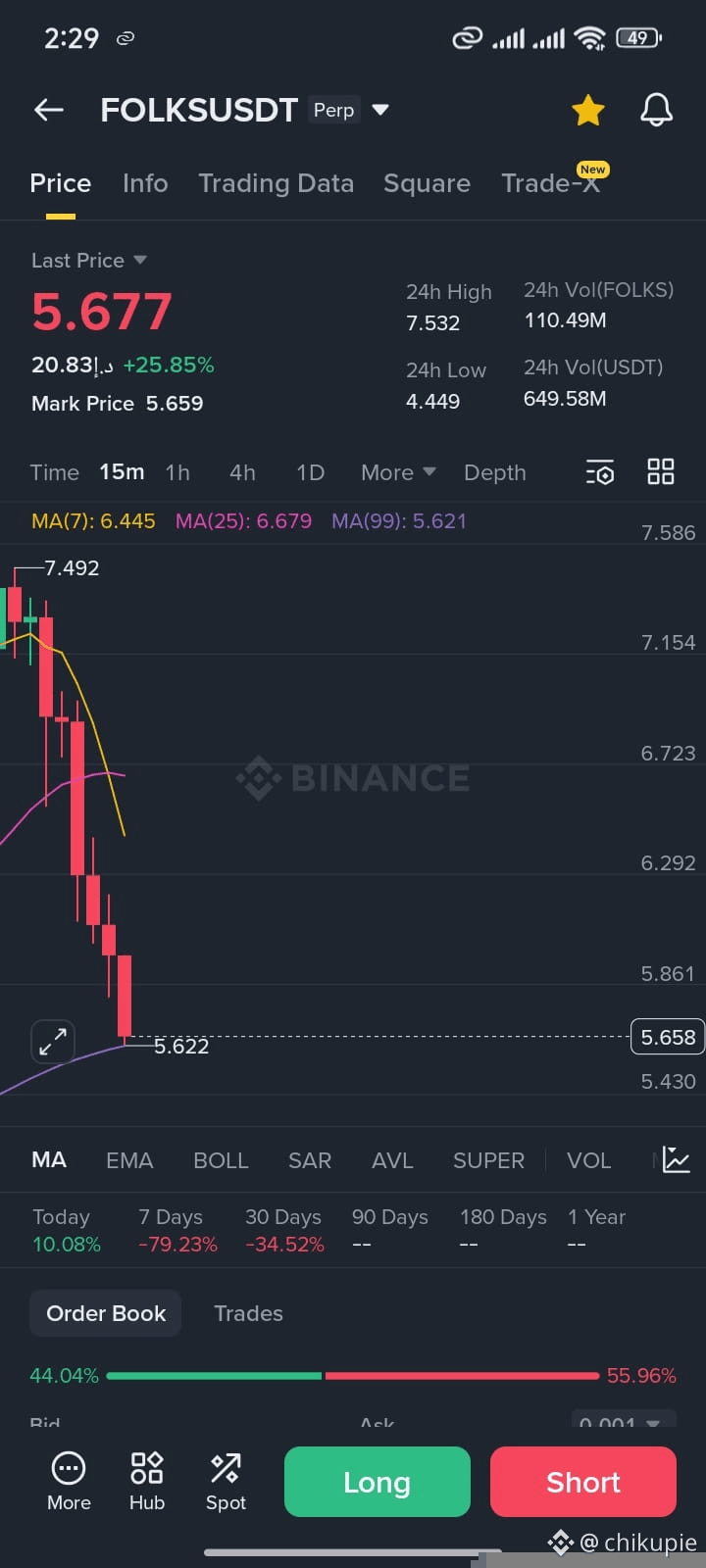This screenshot has height=1568, width=706.
Task: Switch to the 1h interval
Action: click(x=177, y=472)
